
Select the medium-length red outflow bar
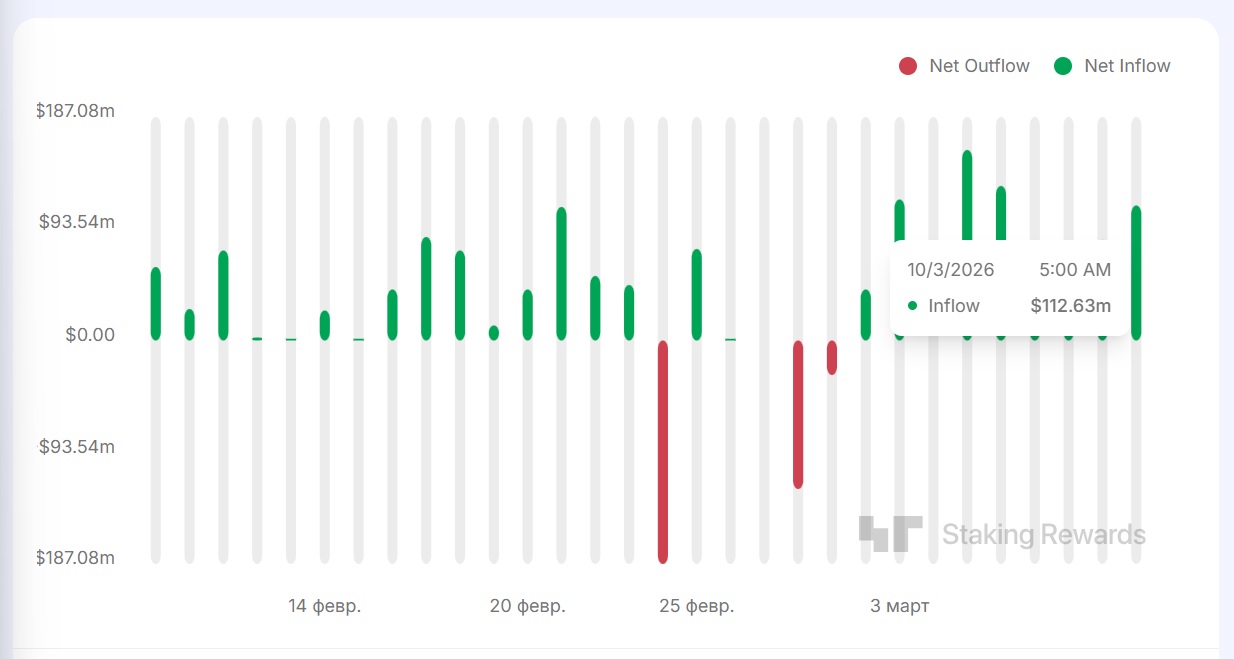798,413
